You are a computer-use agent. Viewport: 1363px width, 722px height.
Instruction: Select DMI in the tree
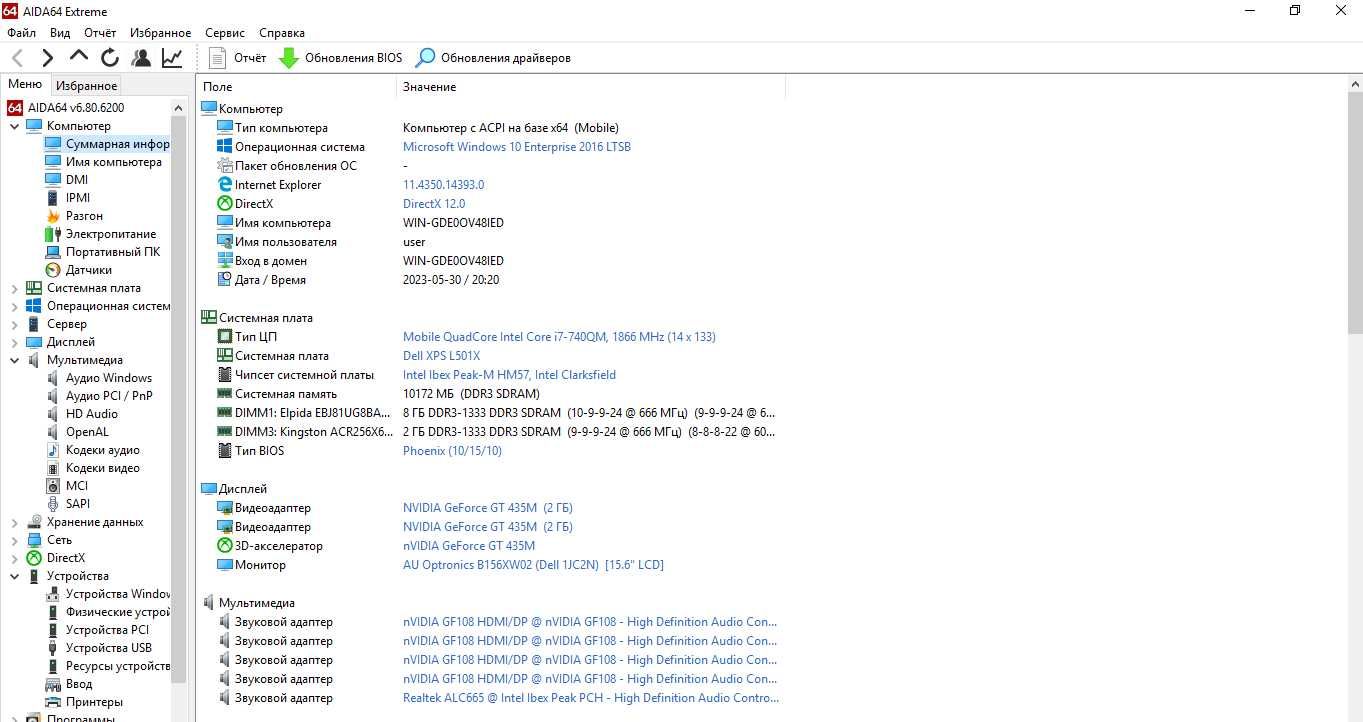(66, 179)
